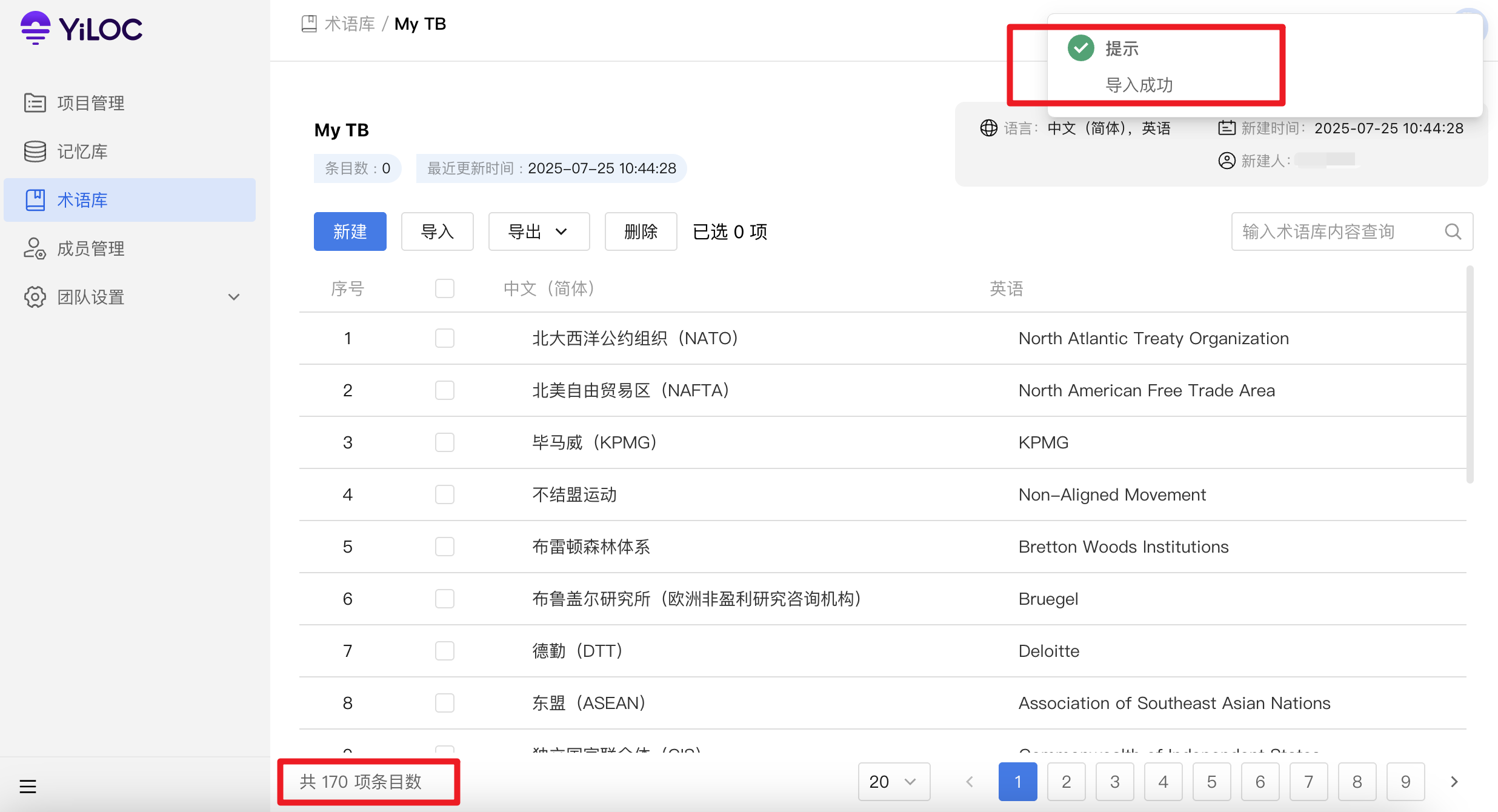Click the breadcrumb book icon

tap(309, 24)
